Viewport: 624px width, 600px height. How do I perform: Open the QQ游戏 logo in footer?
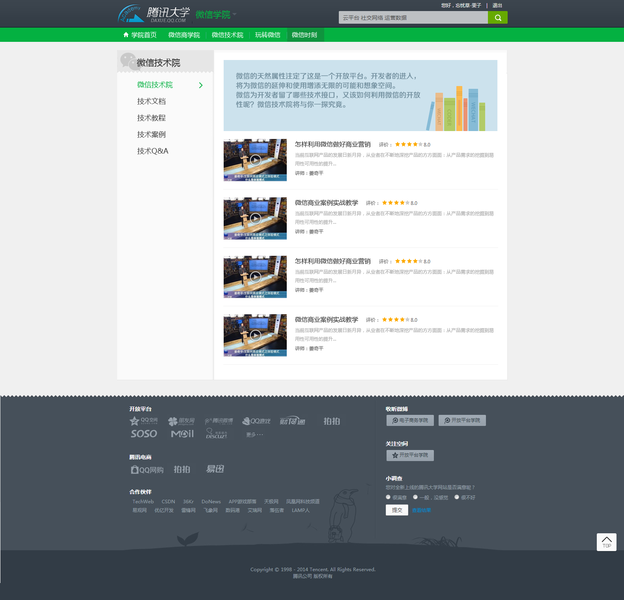256,421
